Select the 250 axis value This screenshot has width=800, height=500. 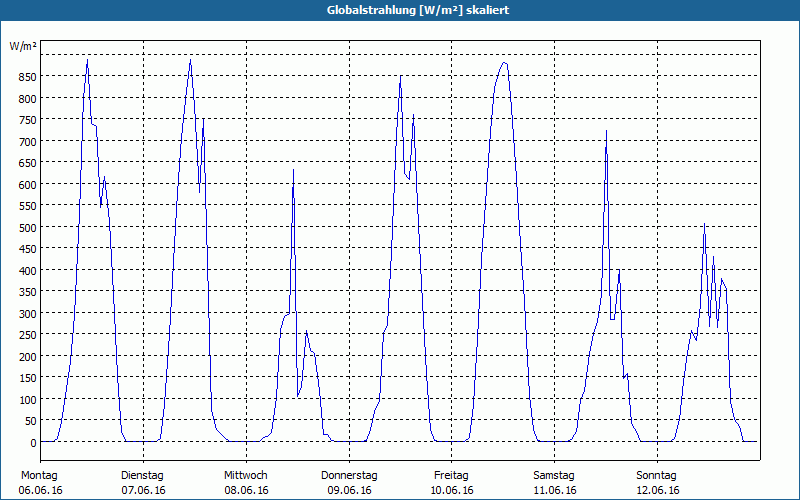click(28, 335)
